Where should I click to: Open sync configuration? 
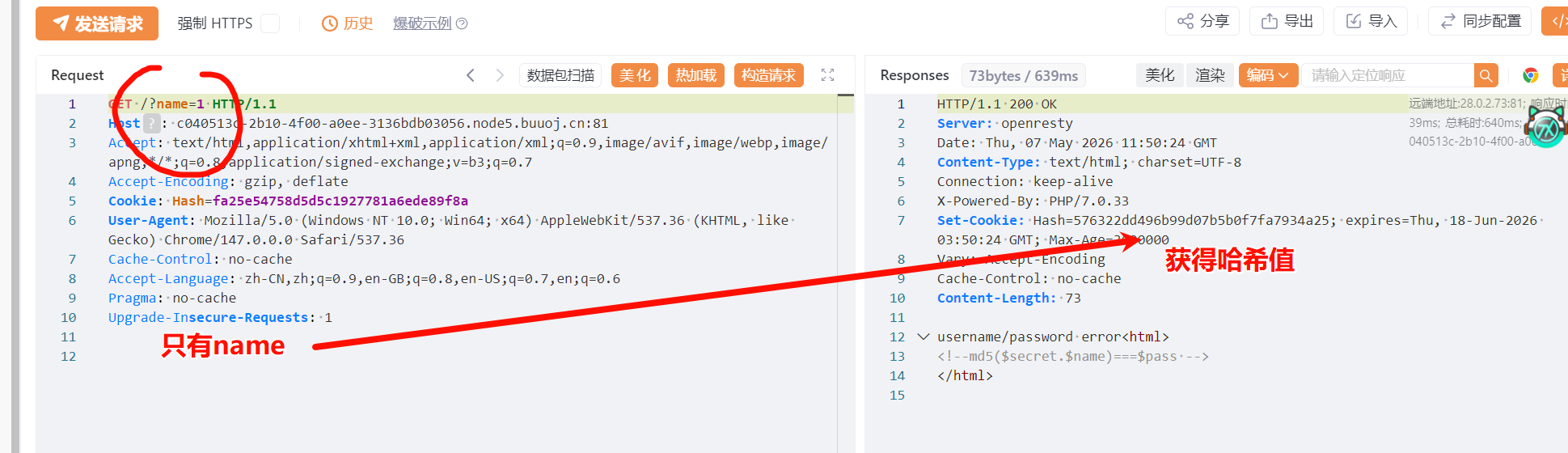pyautogui.click(x=1480, y=21)
